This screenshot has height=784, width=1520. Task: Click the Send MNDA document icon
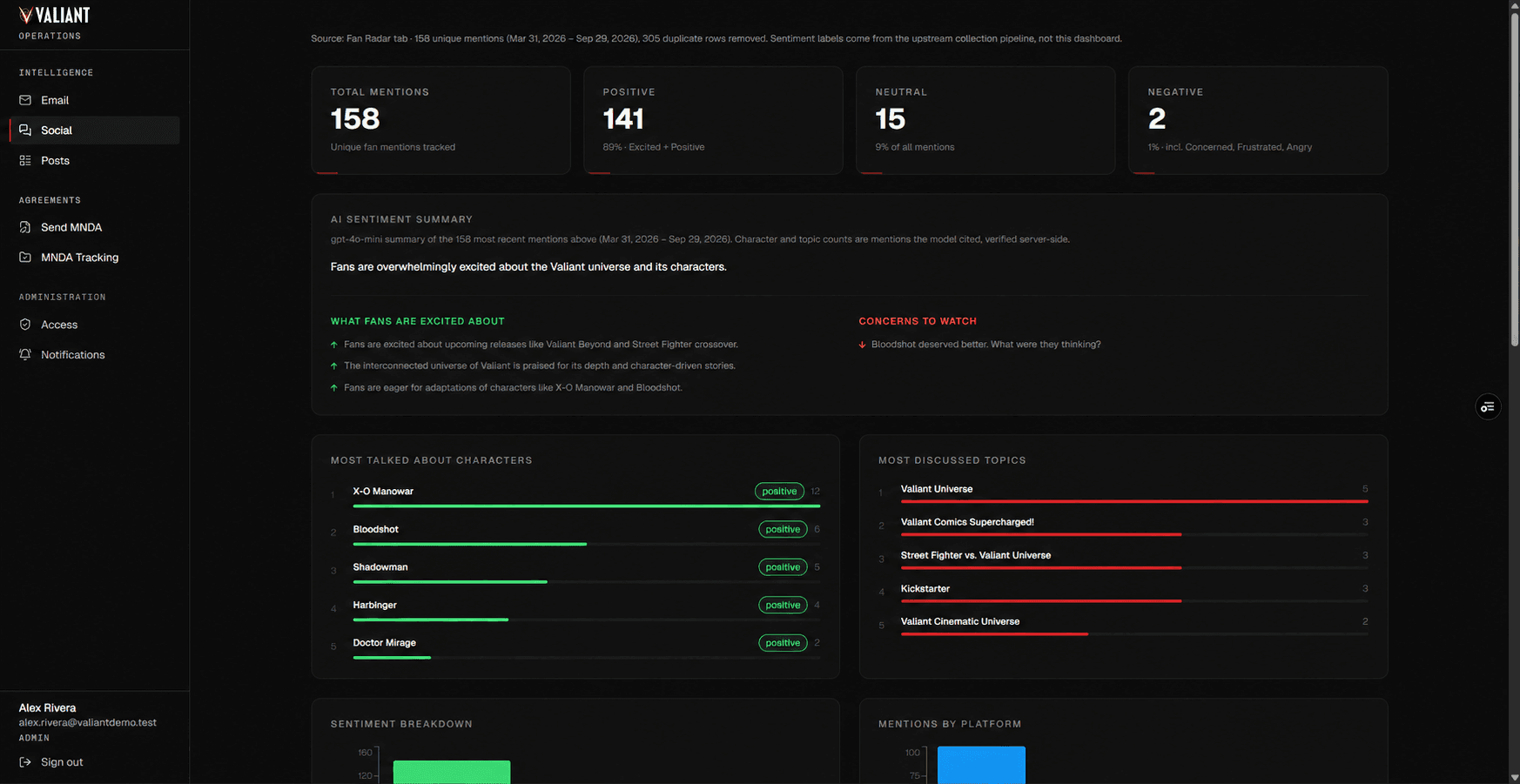25,227
